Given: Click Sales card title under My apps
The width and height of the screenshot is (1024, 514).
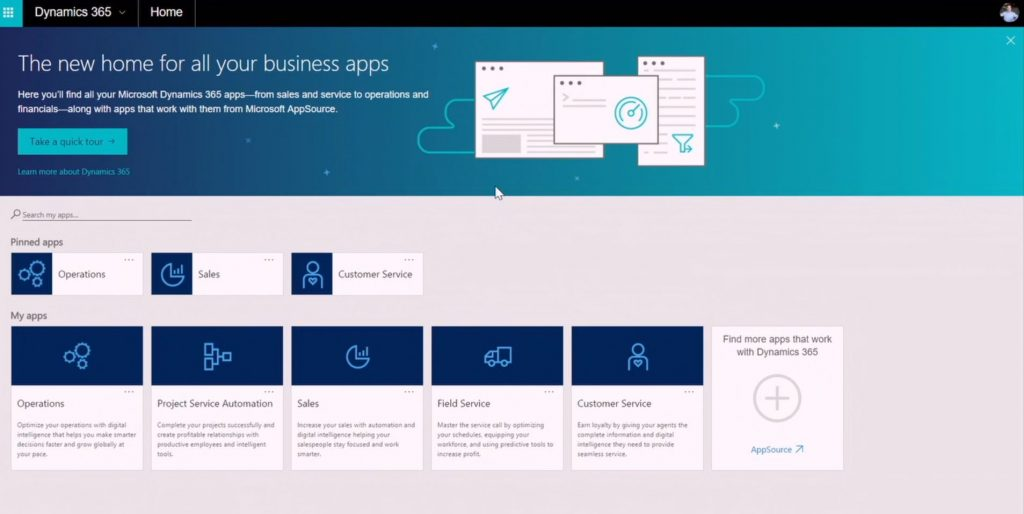Looking at the screenshot, I should coord(308,404).
